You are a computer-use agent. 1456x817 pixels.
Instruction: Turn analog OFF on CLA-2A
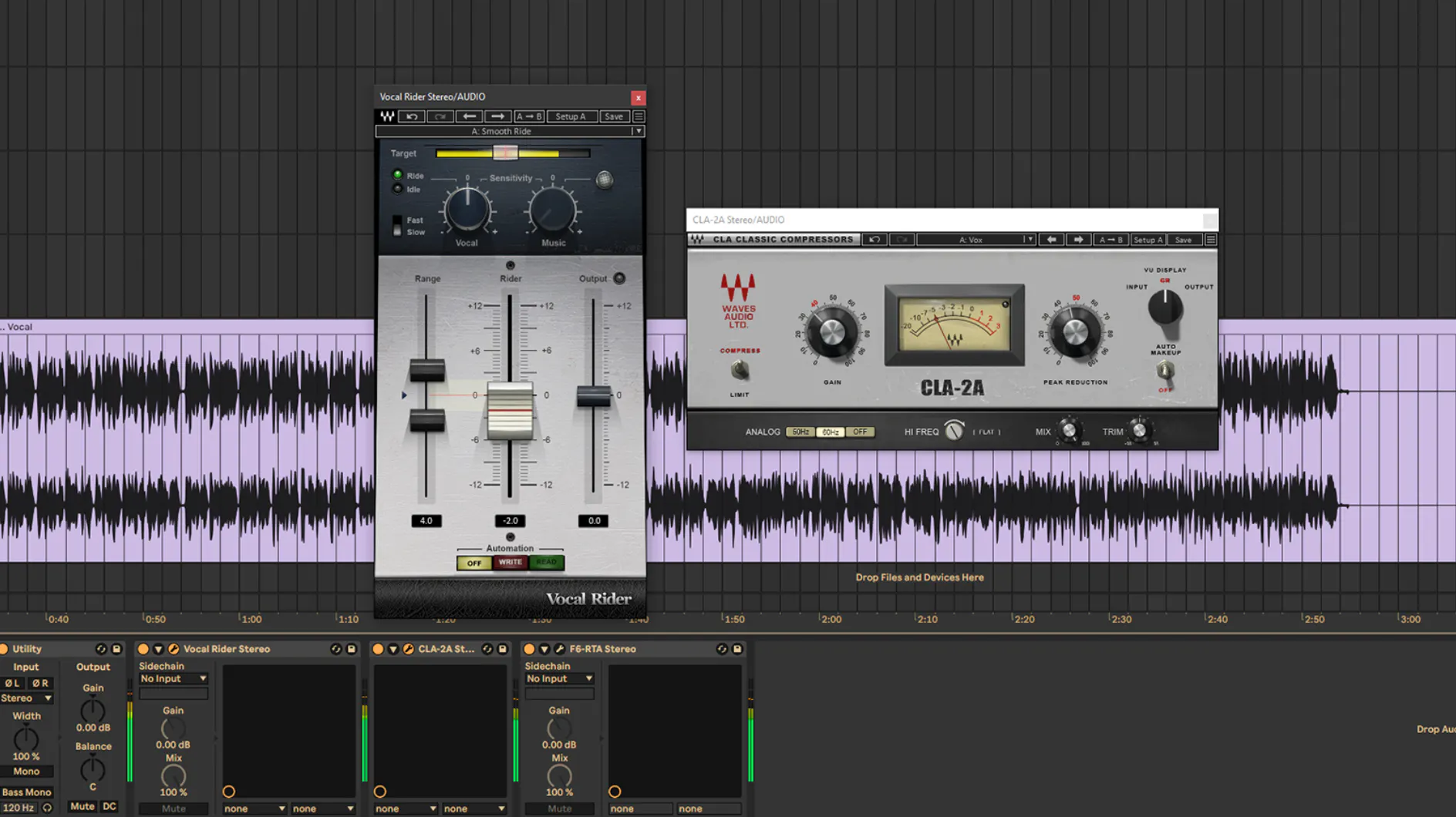coord(860,432)
